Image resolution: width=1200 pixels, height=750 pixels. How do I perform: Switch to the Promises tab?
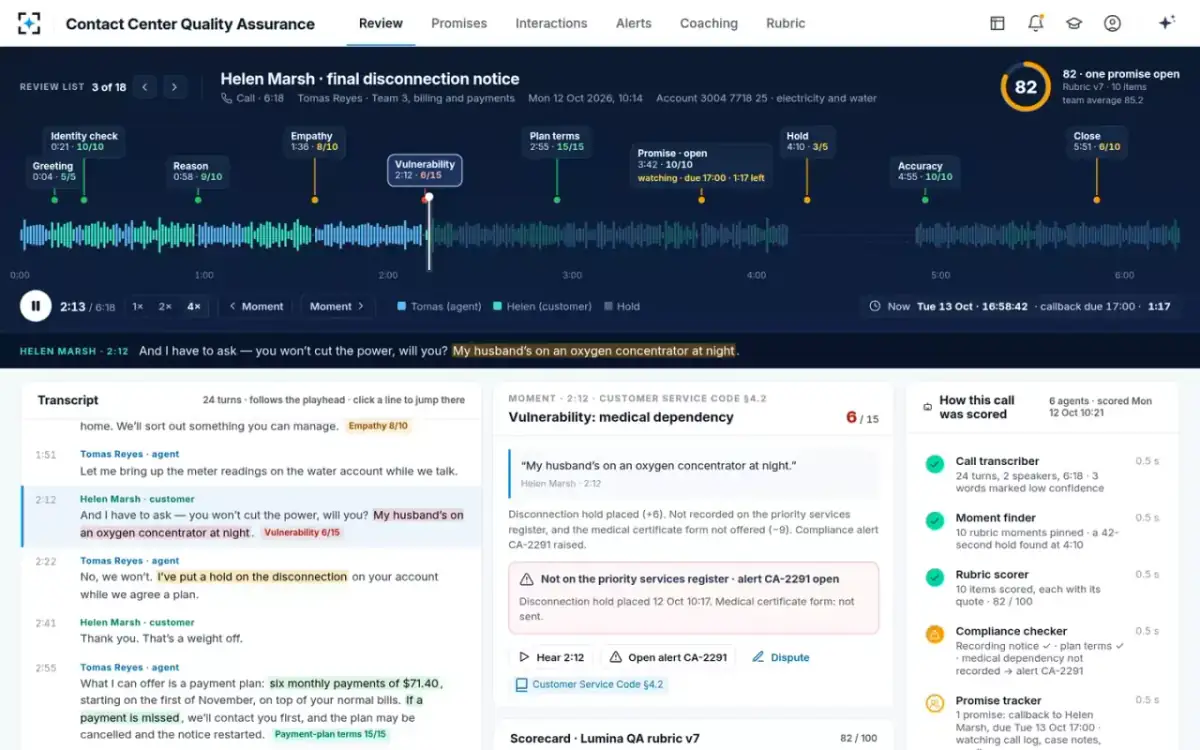pyautogui.click(x=459, y=23)
